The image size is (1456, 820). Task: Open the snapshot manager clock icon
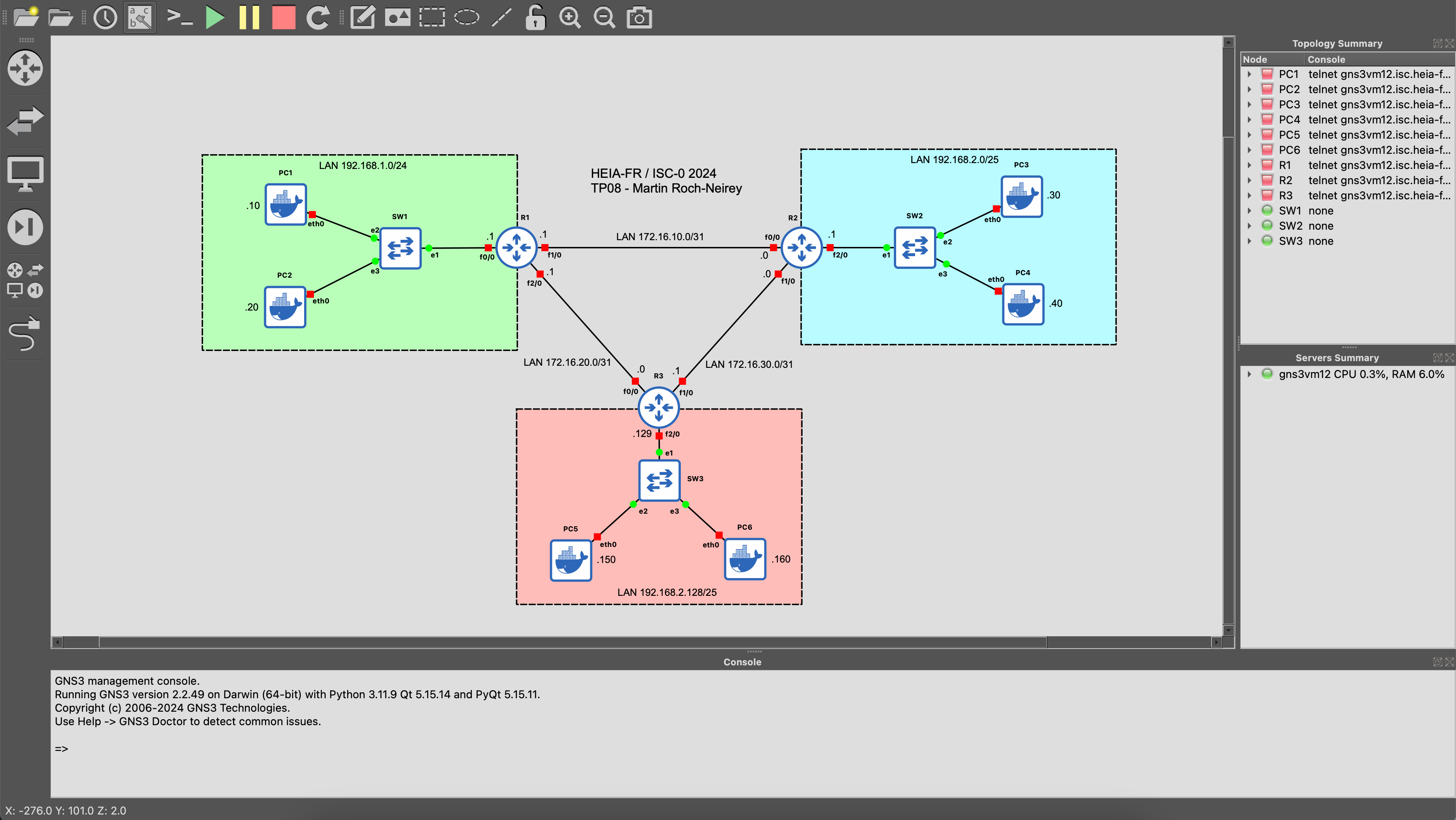(x=105, y=17)
